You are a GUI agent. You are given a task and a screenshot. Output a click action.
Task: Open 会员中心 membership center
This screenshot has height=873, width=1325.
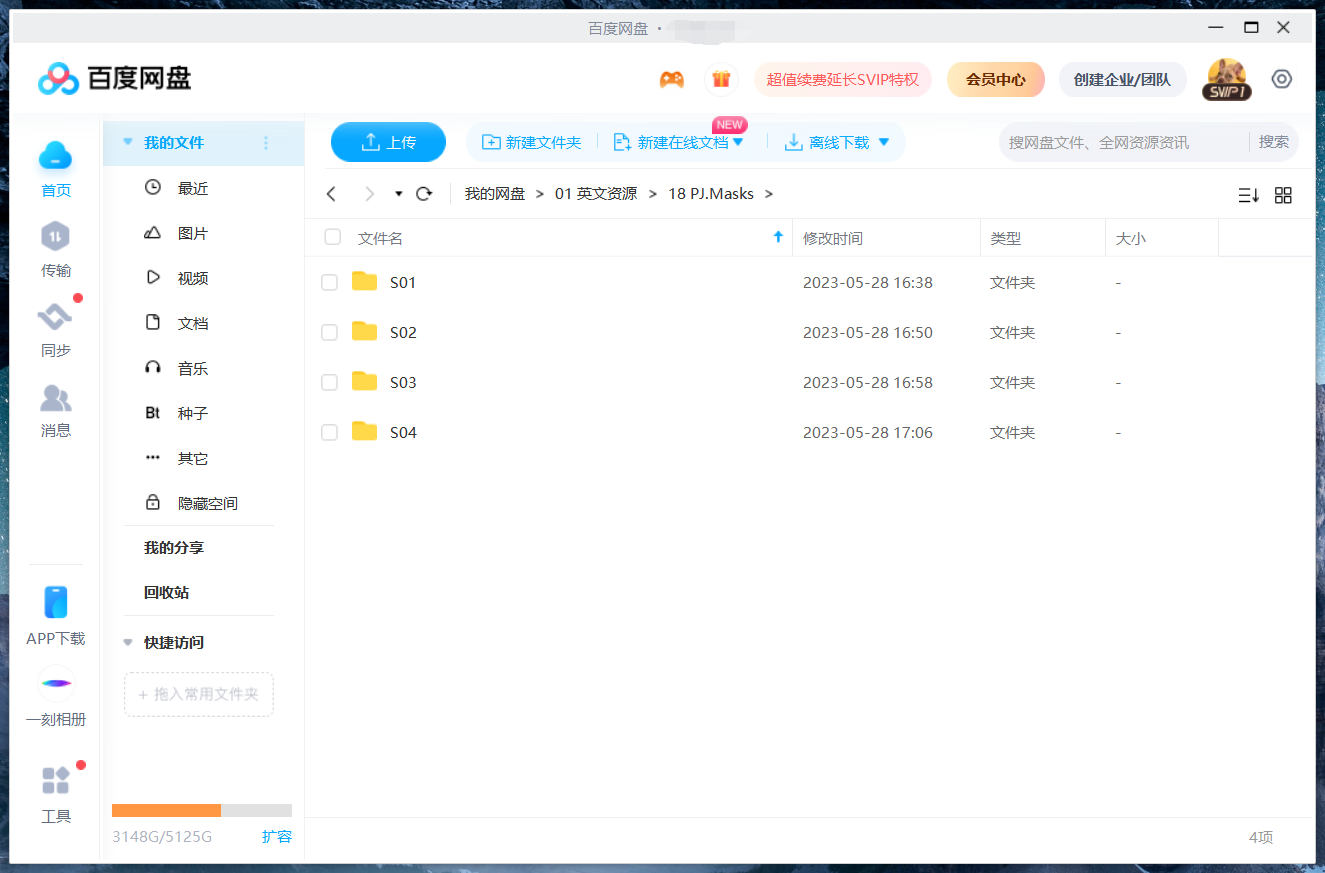point(995,78)
